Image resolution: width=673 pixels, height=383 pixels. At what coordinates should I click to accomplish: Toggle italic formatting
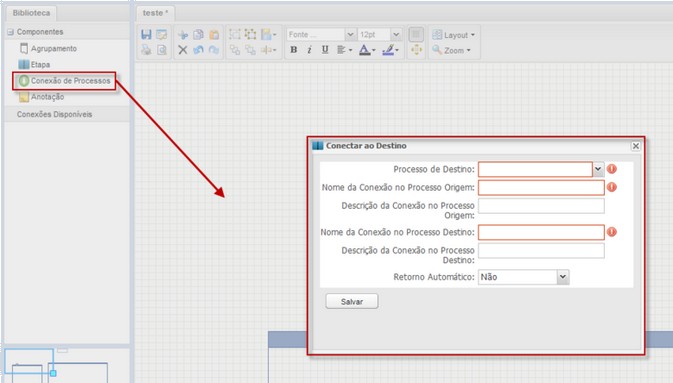pos(309,50)
